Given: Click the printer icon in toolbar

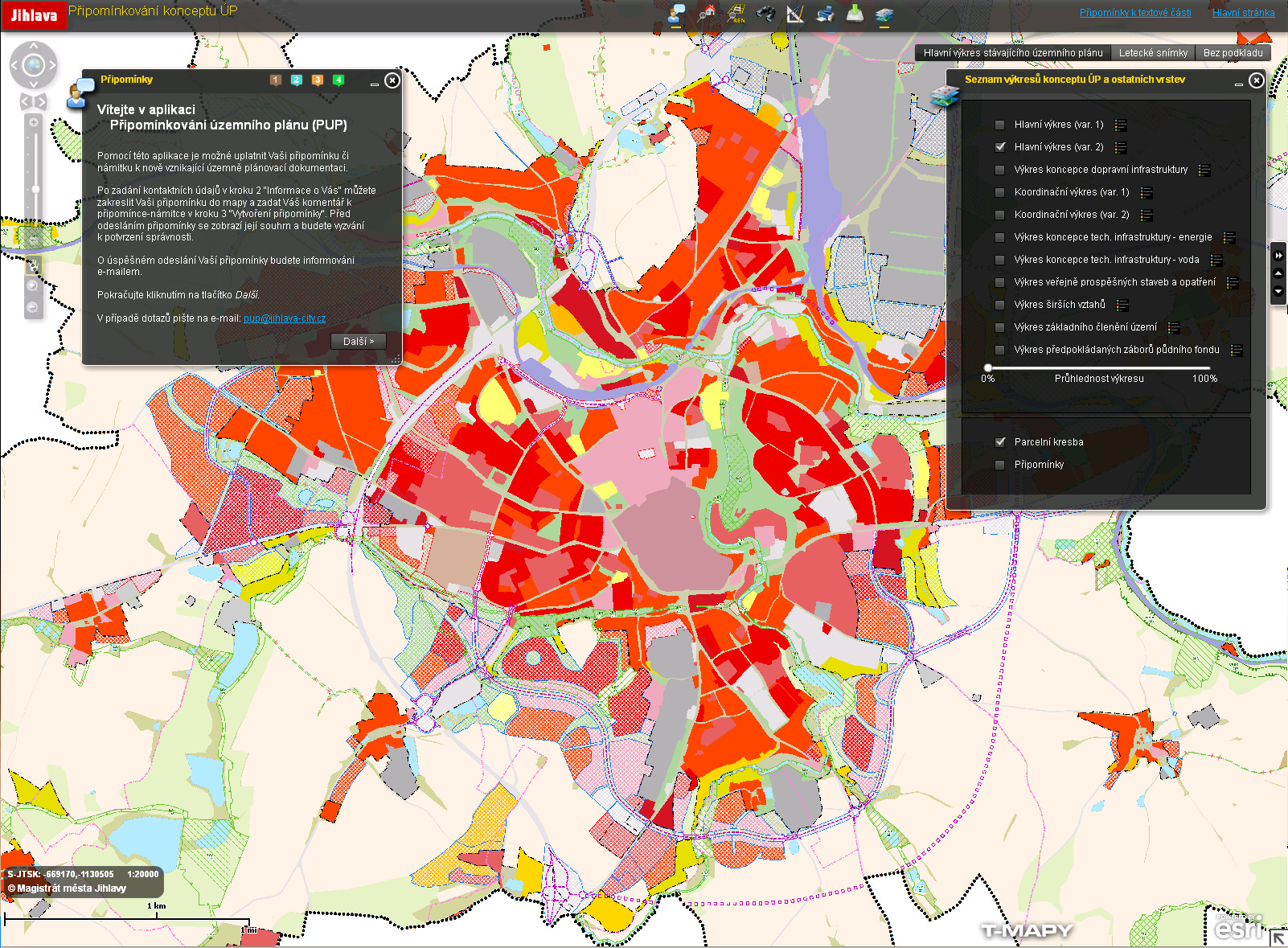Looking at the screenshot, I should coord(825,14).
